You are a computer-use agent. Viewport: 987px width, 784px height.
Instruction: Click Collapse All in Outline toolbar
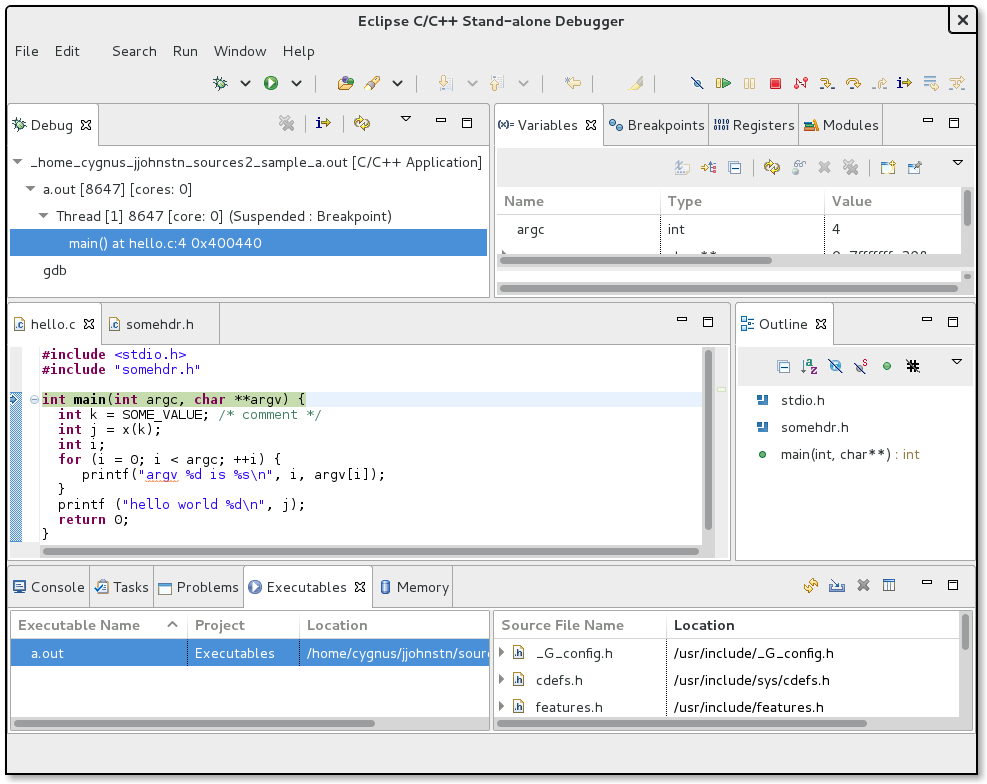point(783,366)
